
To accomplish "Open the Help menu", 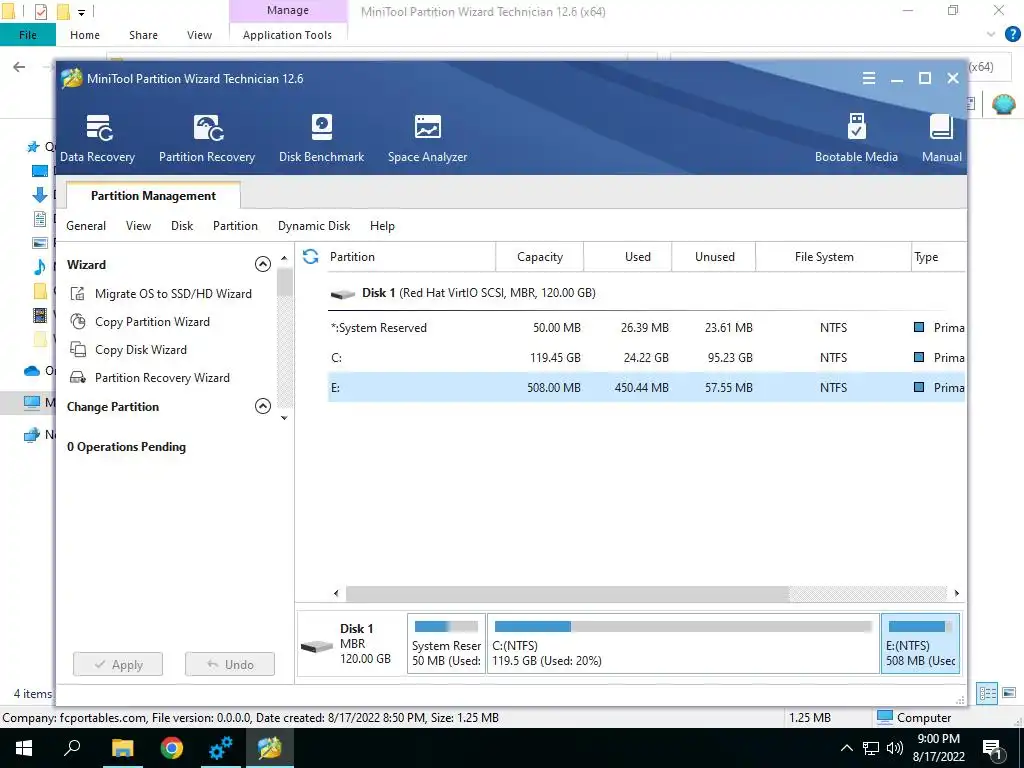I will pos(382,226).
